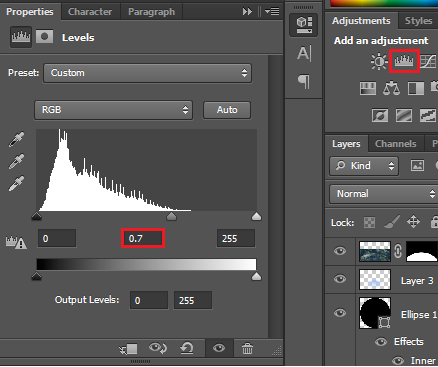Click the trash icon to delete adjustment

(247, 349)
